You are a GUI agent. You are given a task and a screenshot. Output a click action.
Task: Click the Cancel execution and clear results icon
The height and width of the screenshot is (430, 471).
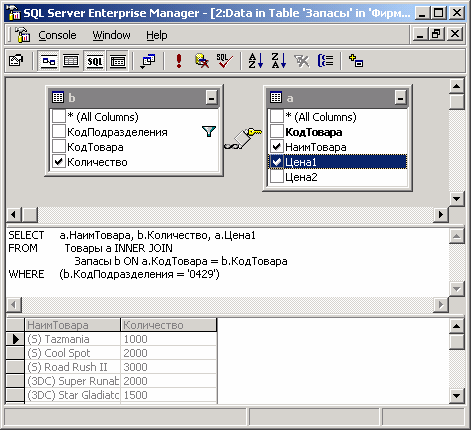(x=202, y=61)
